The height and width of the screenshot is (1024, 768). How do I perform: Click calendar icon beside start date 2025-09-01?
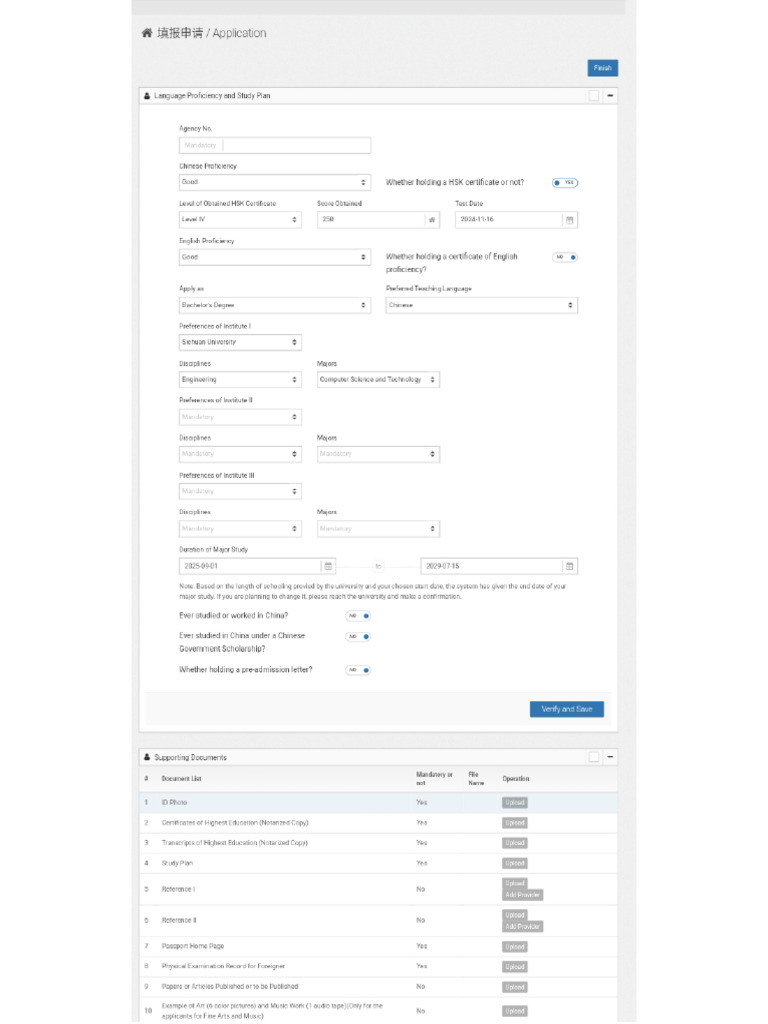point(328,566)
